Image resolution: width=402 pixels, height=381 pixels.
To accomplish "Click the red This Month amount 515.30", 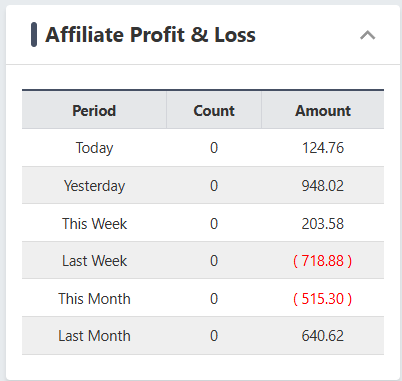I will point(323,299).
